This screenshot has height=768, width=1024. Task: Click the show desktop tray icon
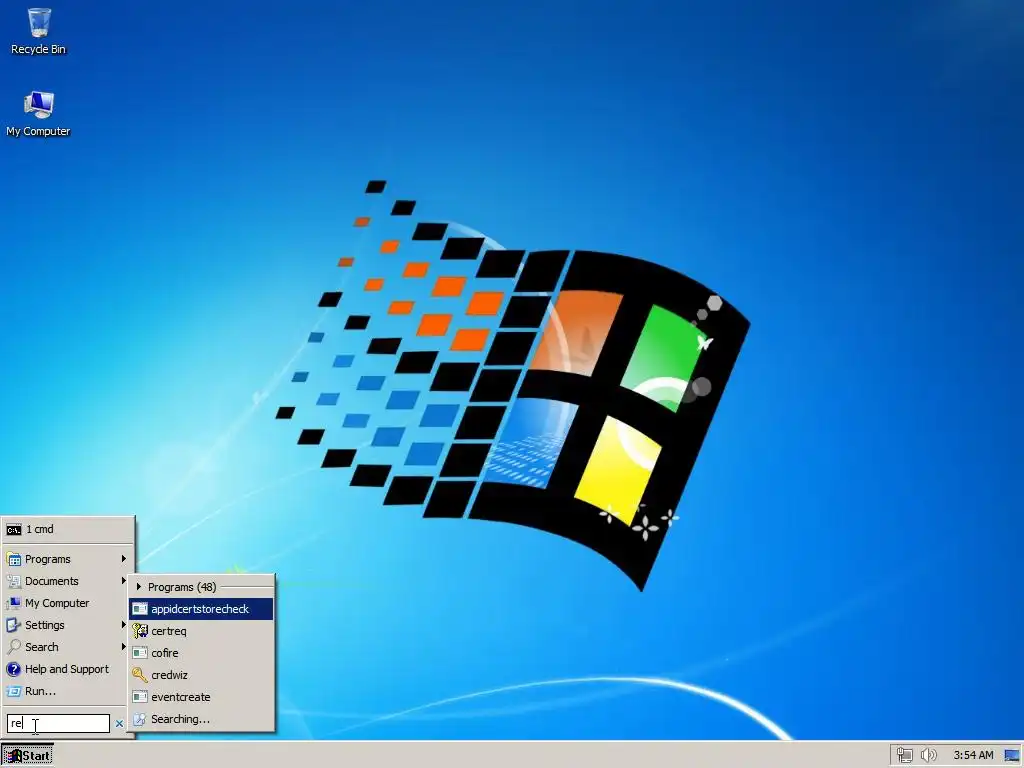tap(1012, 756)
